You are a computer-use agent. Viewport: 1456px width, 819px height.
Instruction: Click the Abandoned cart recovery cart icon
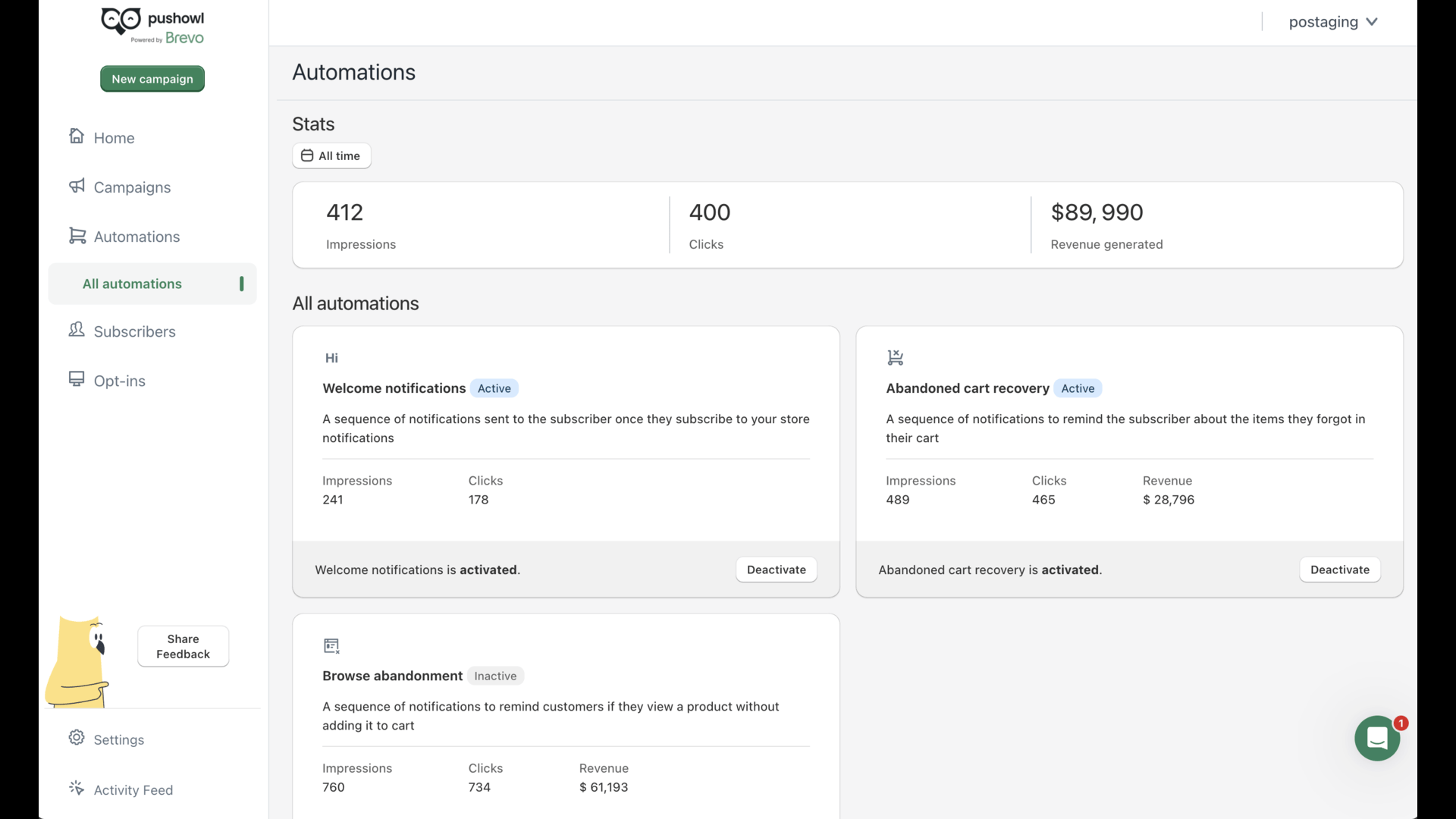pyautogui.click(x=895, y=357)
